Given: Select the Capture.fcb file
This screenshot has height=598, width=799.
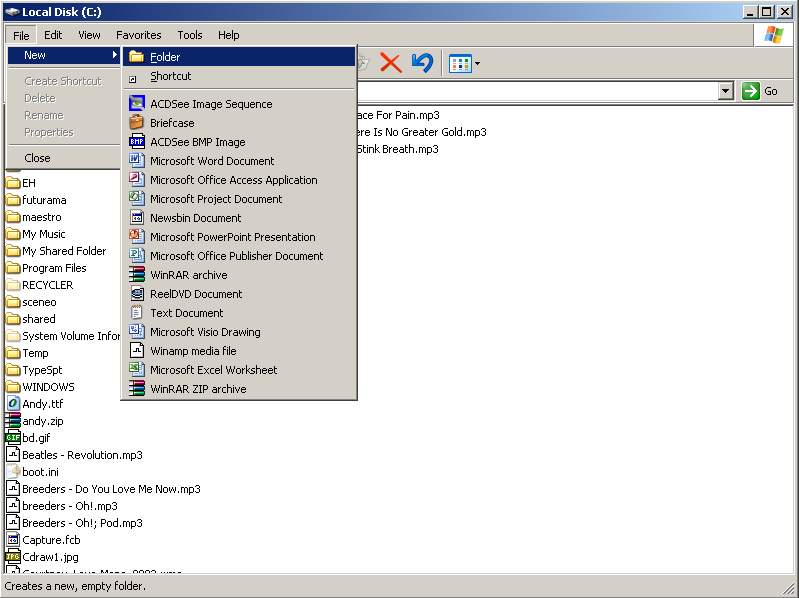Looking at the screenshot, I should [43, 540].
